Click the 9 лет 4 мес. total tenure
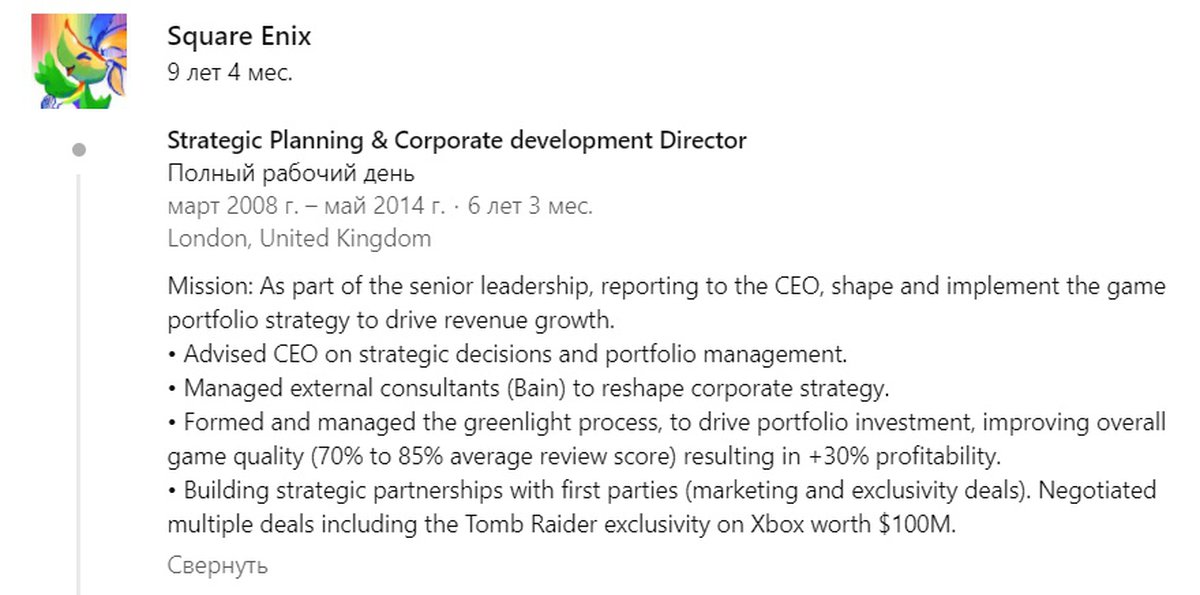The height and width of the screenshot is (595, 1200). point(230,72)
